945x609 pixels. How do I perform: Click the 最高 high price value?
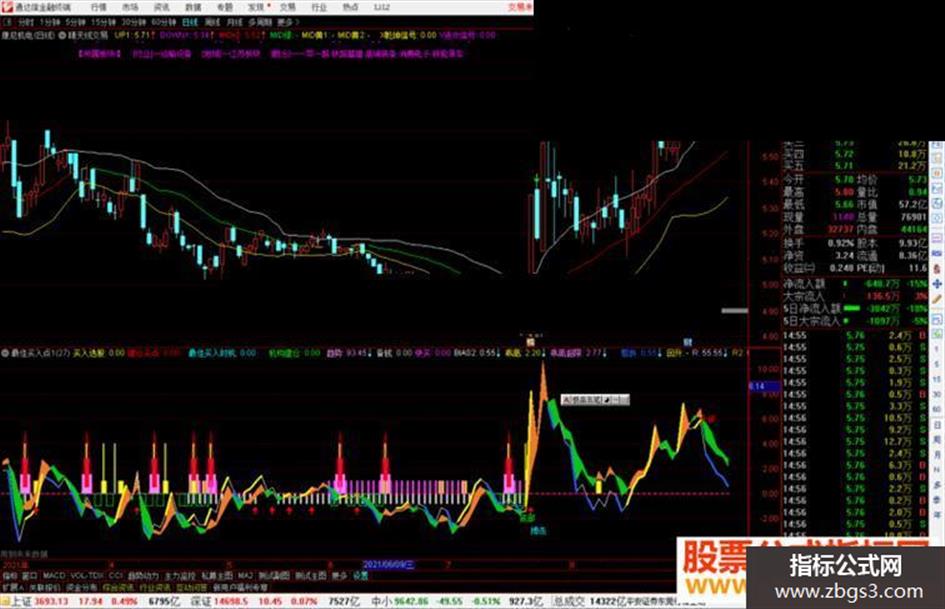point(844,192)
